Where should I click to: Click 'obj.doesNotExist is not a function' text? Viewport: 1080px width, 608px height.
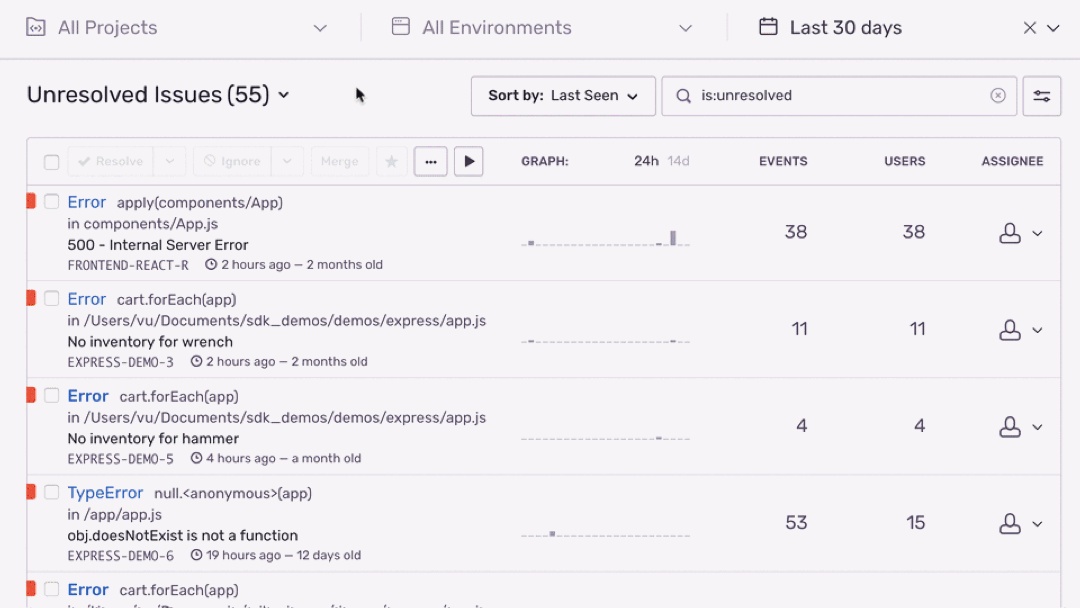tap(183, 536)
